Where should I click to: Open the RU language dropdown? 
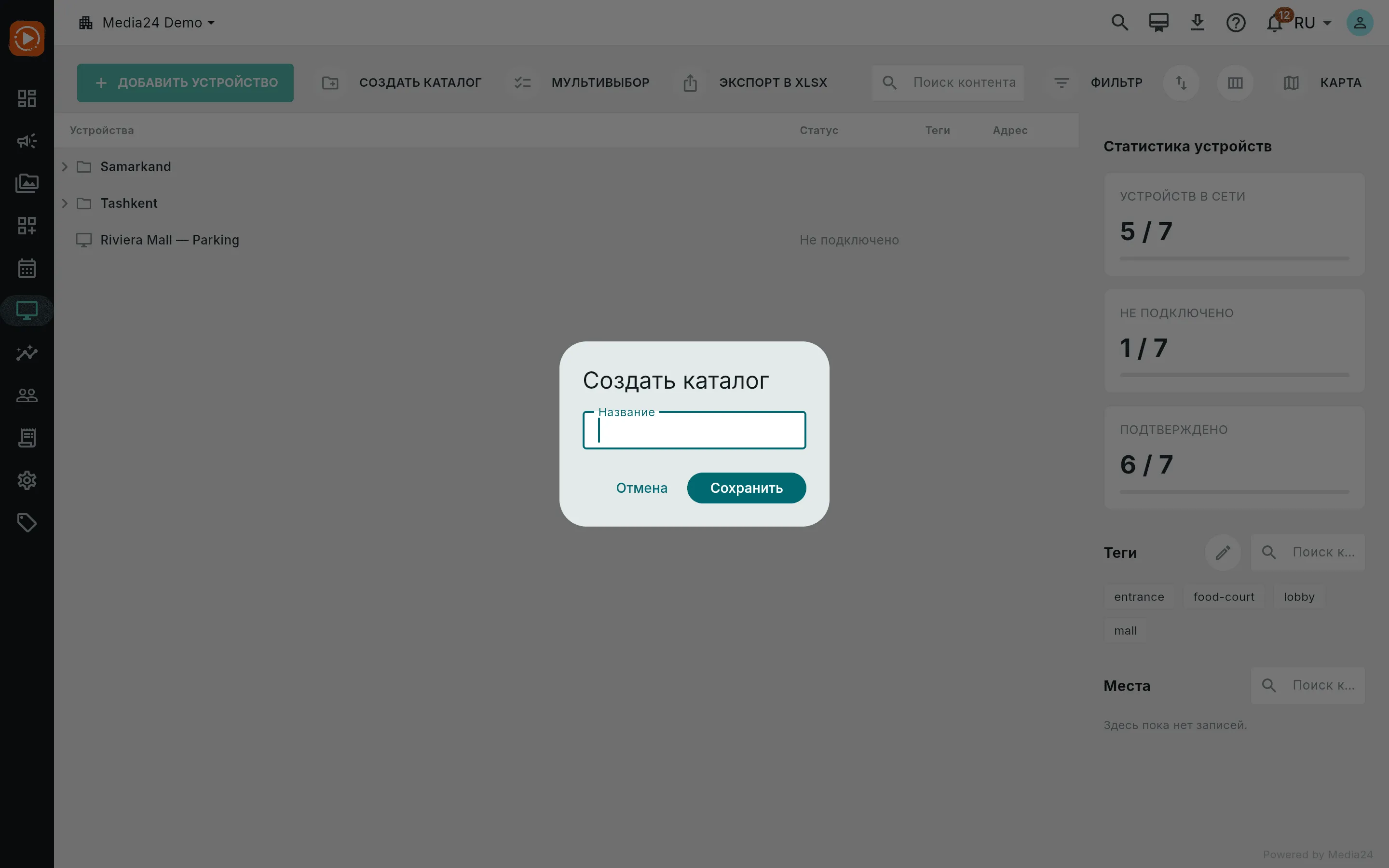1313,23
